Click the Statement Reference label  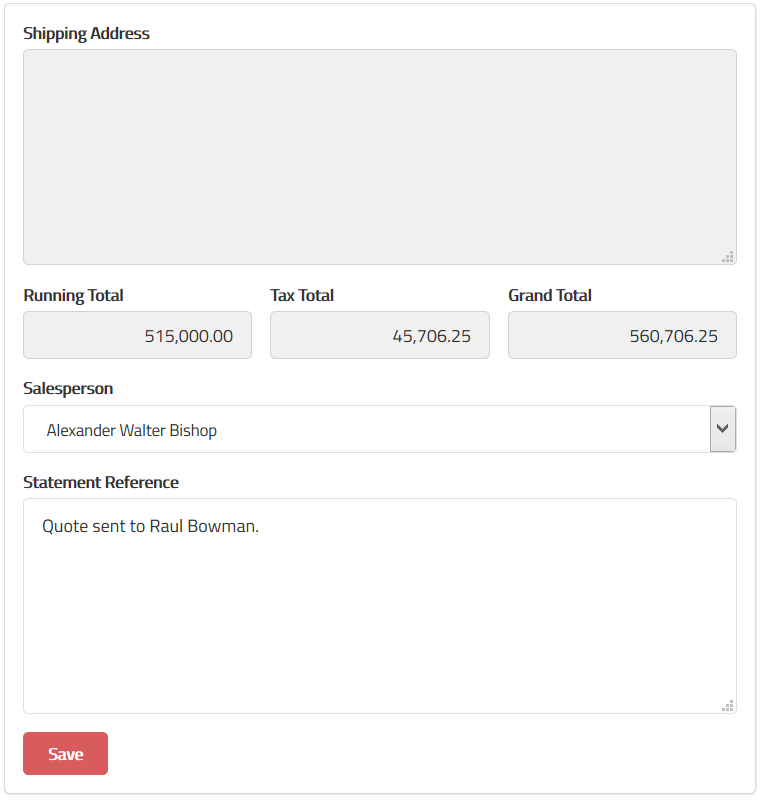[101, 483]
